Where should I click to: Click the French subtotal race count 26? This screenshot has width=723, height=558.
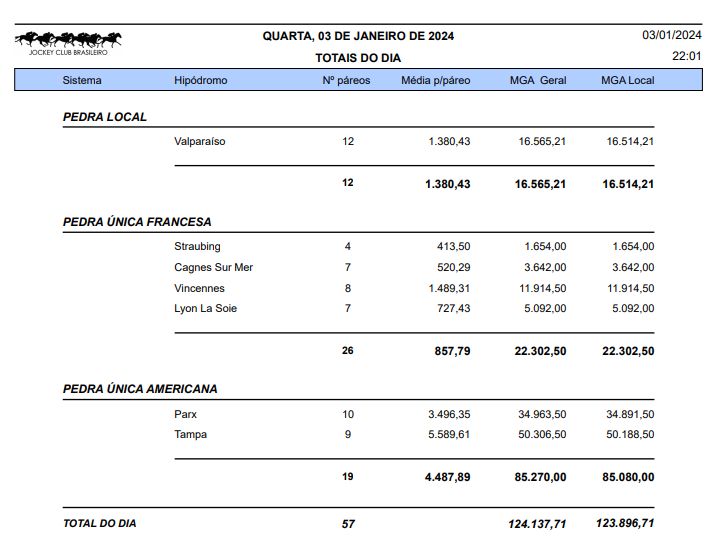(348, 351)
